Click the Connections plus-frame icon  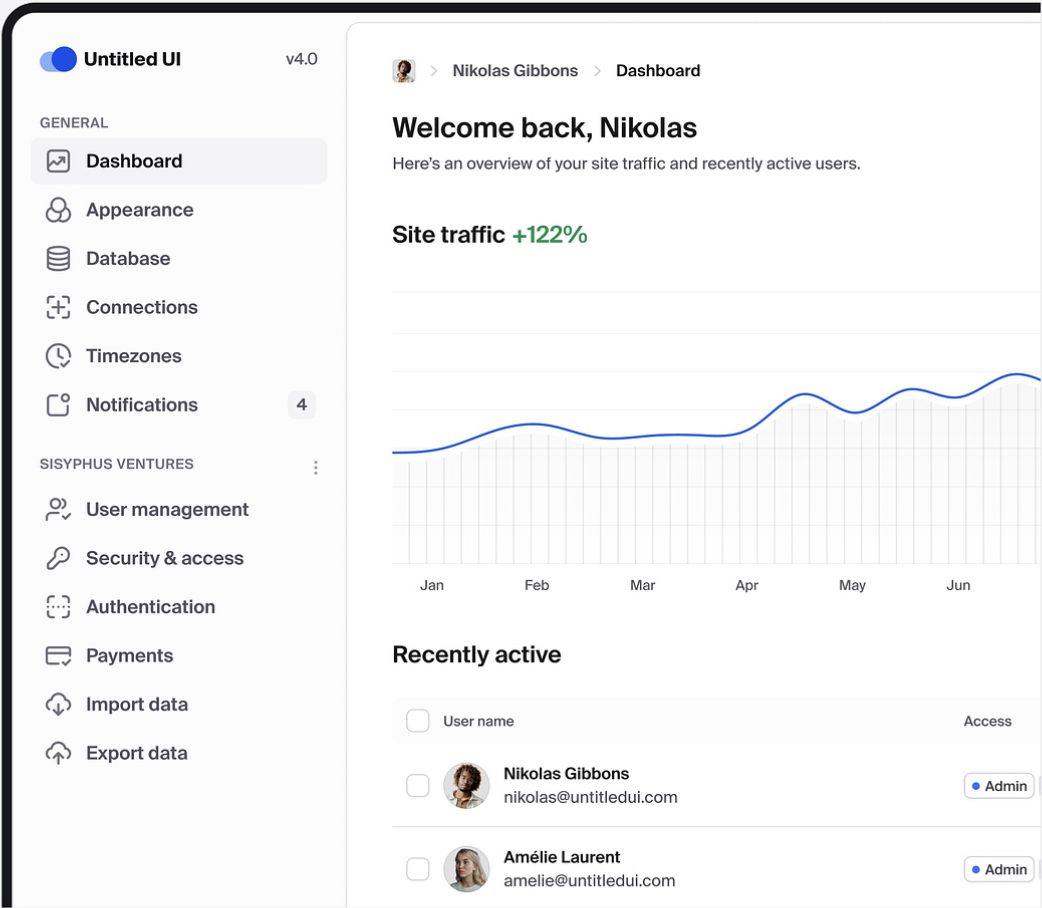pos(58,308)
